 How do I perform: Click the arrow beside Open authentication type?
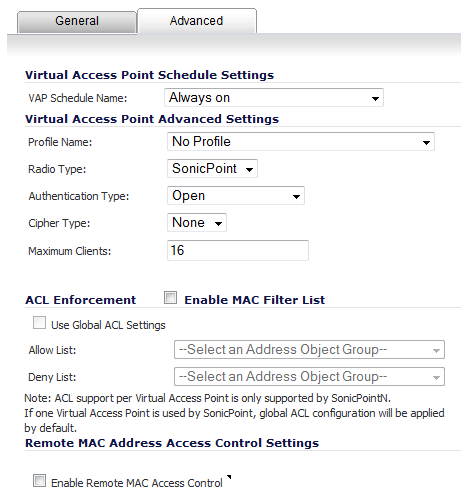[296, 197]
